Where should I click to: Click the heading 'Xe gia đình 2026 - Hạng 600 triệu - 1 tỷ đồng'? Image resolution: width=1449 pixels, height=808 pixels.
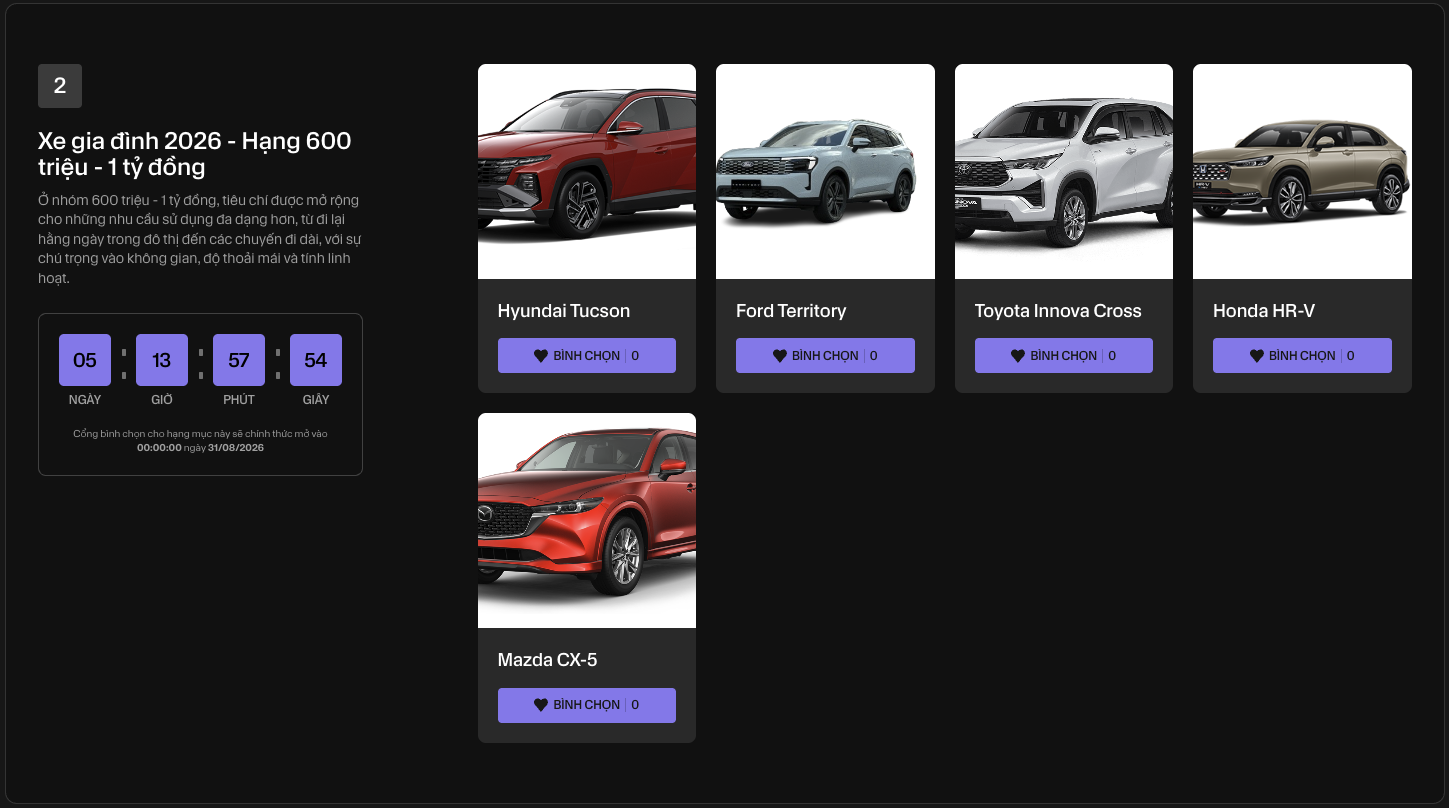click(195, 153)
